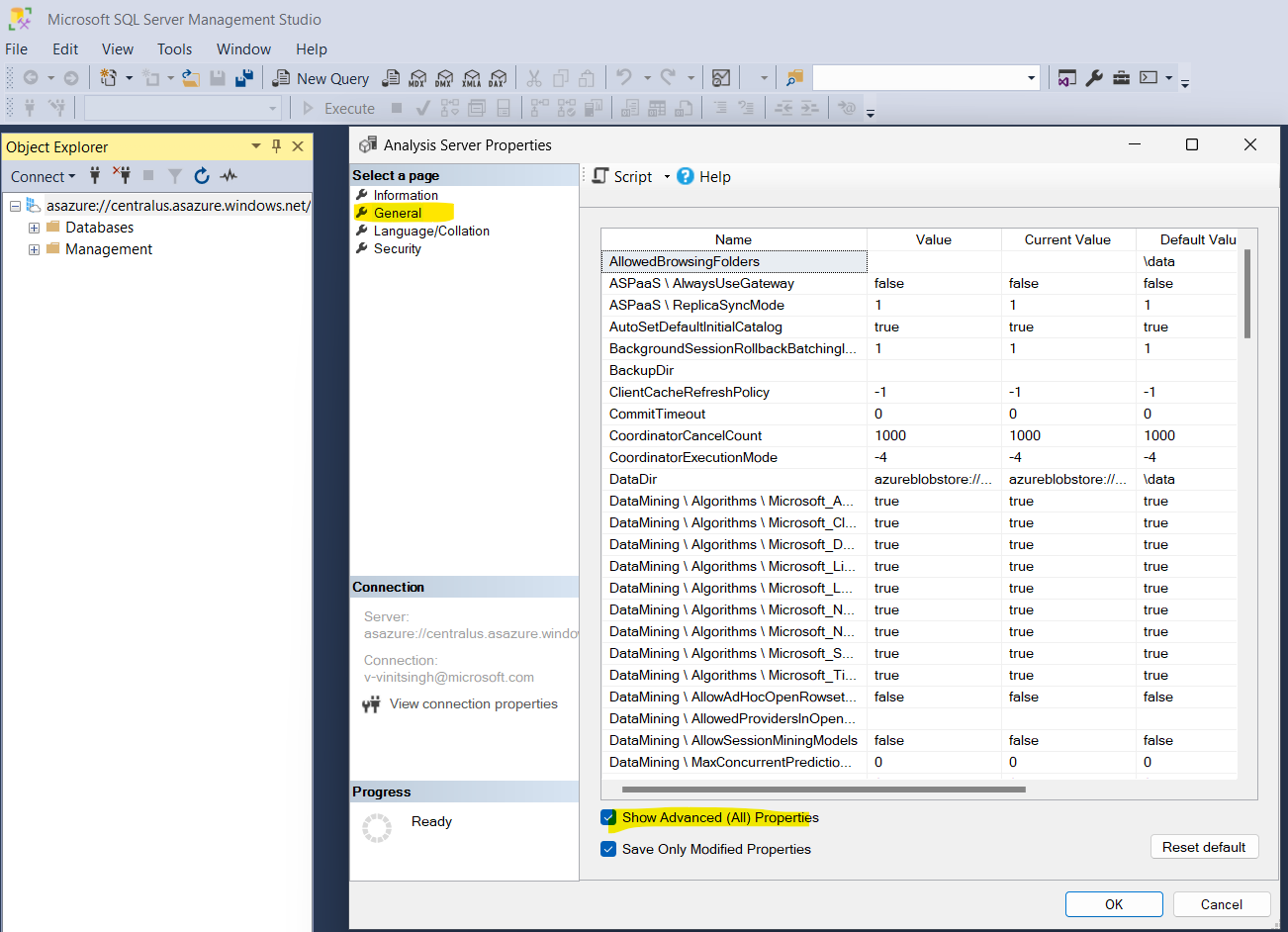Open the search combo box dropdown

1031,78
